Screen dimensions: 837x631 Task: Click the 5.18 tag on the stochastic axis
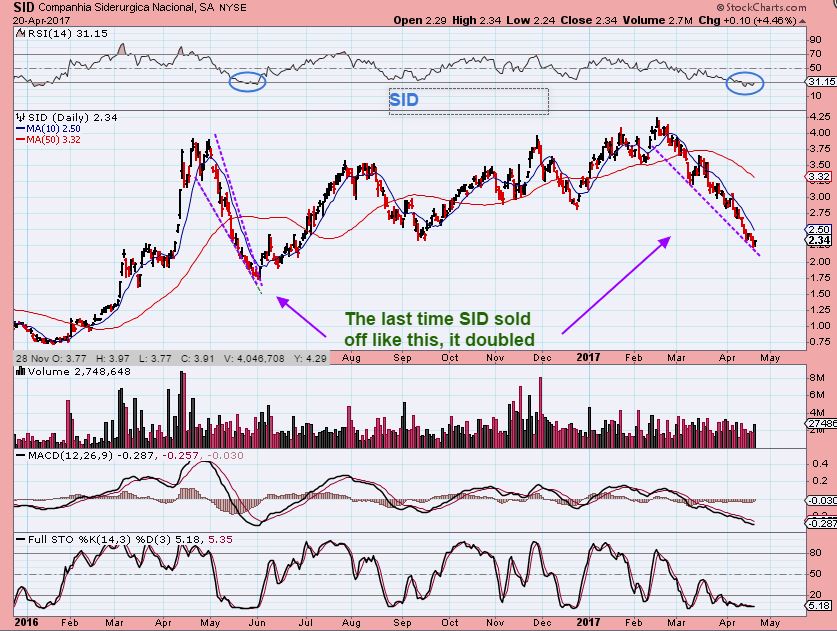819,606
